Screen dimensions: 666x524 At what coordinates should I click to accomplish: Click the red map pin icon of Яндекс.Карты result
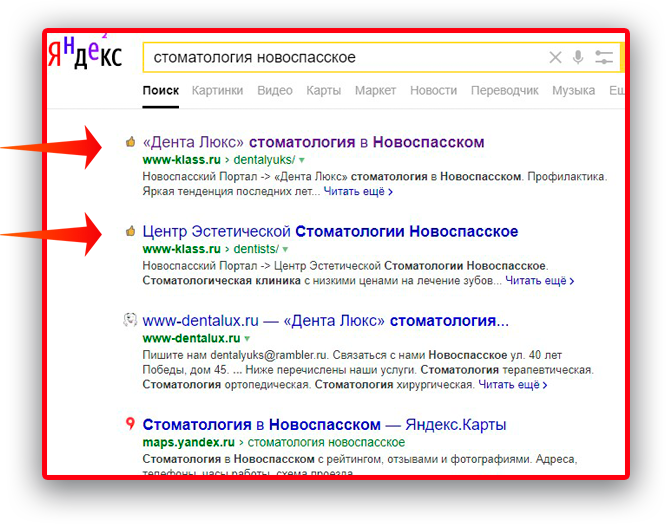[130, 424]
